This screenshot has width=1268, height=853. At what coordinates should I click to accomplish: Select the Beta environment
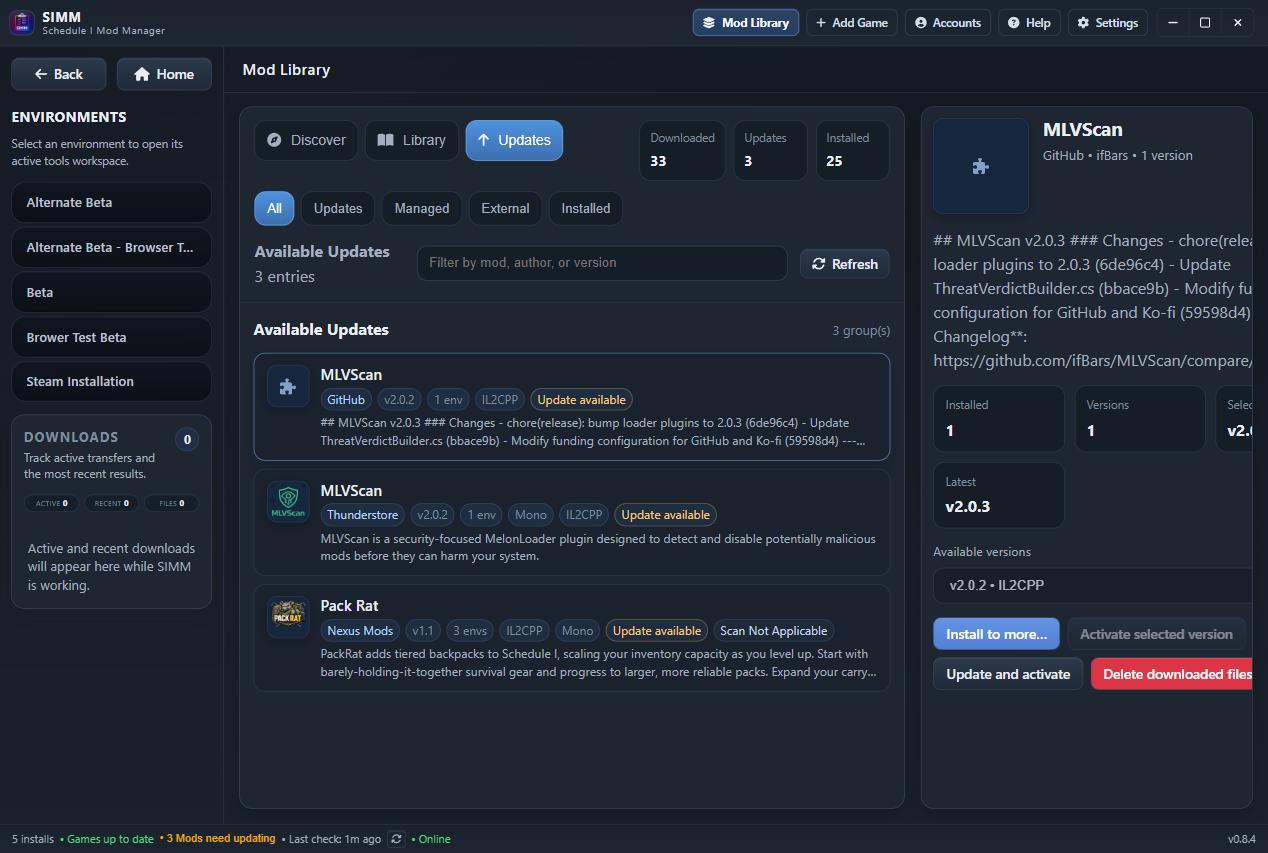tap(111, 292)
